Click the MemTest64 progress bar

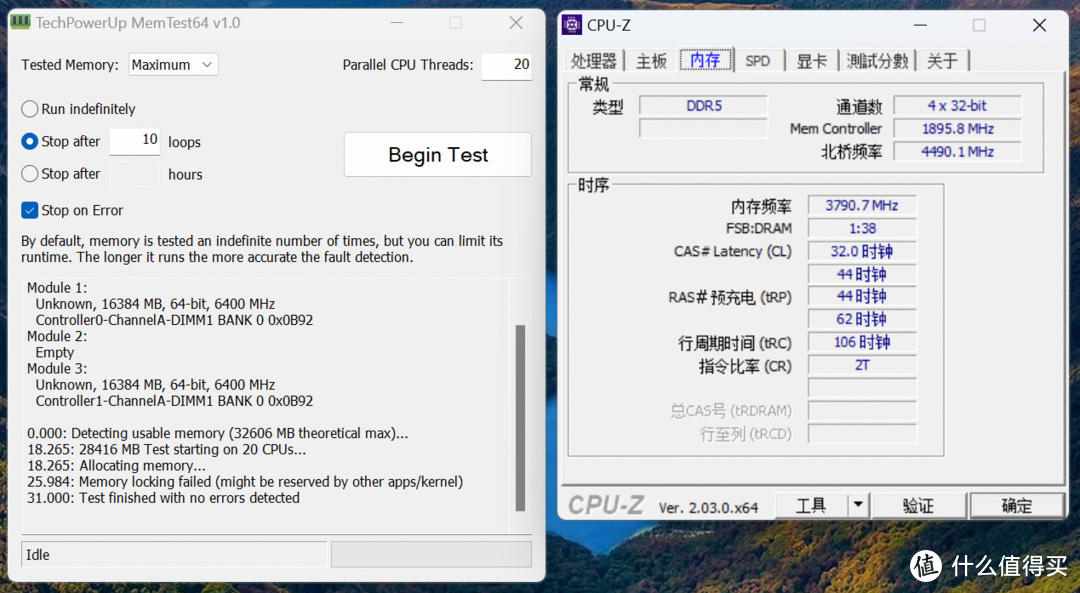tap(431, 554)
